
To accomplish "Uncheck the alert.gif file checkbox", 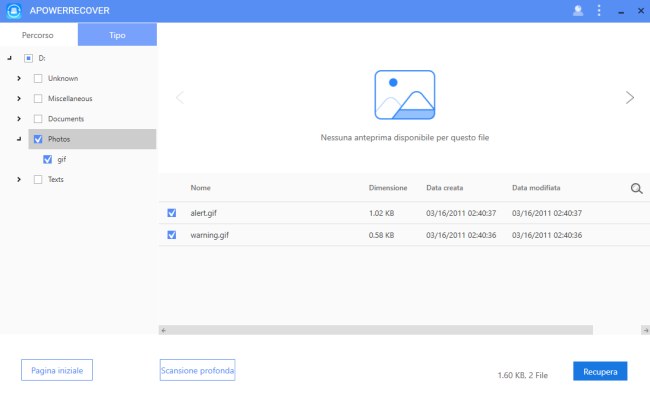I will pos(172,213).
